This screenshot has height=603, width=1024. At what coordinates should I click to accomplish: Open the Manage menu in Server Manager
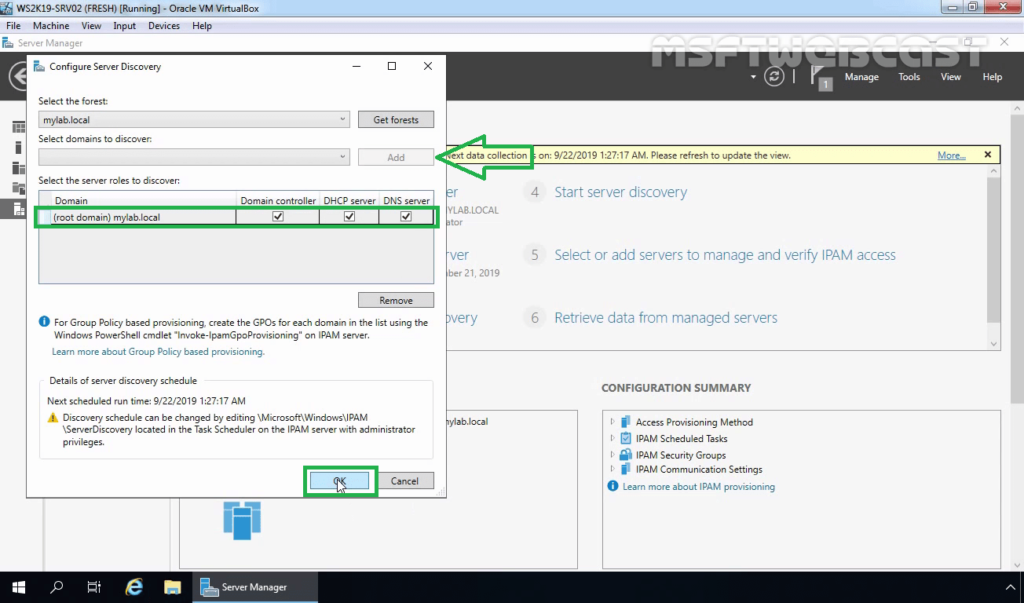pyautogui.click(x=861, y=76)
